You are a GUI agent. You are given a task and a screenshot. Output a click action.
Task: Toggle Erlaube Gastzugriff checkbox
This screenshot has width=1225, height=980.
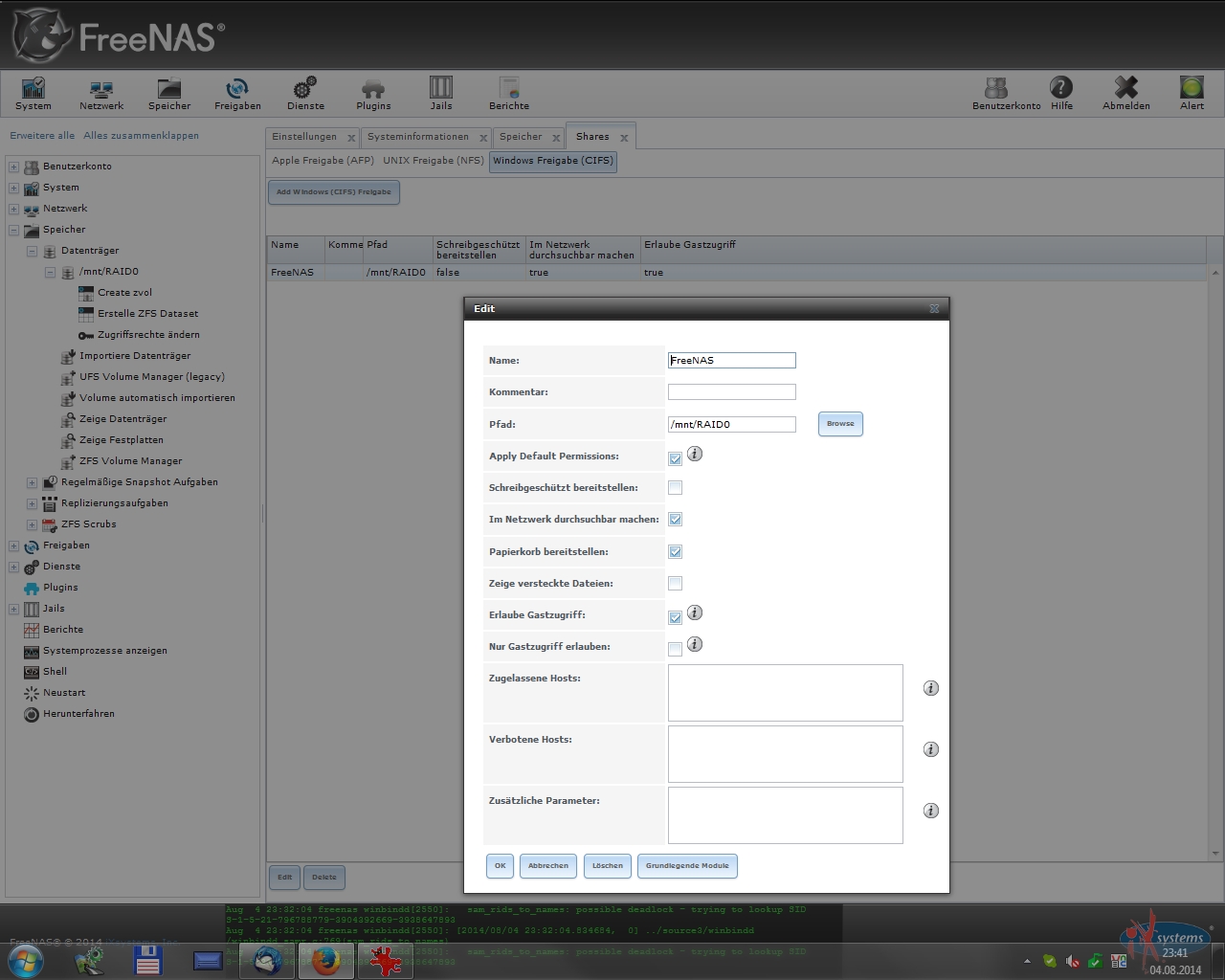[675, 617]
